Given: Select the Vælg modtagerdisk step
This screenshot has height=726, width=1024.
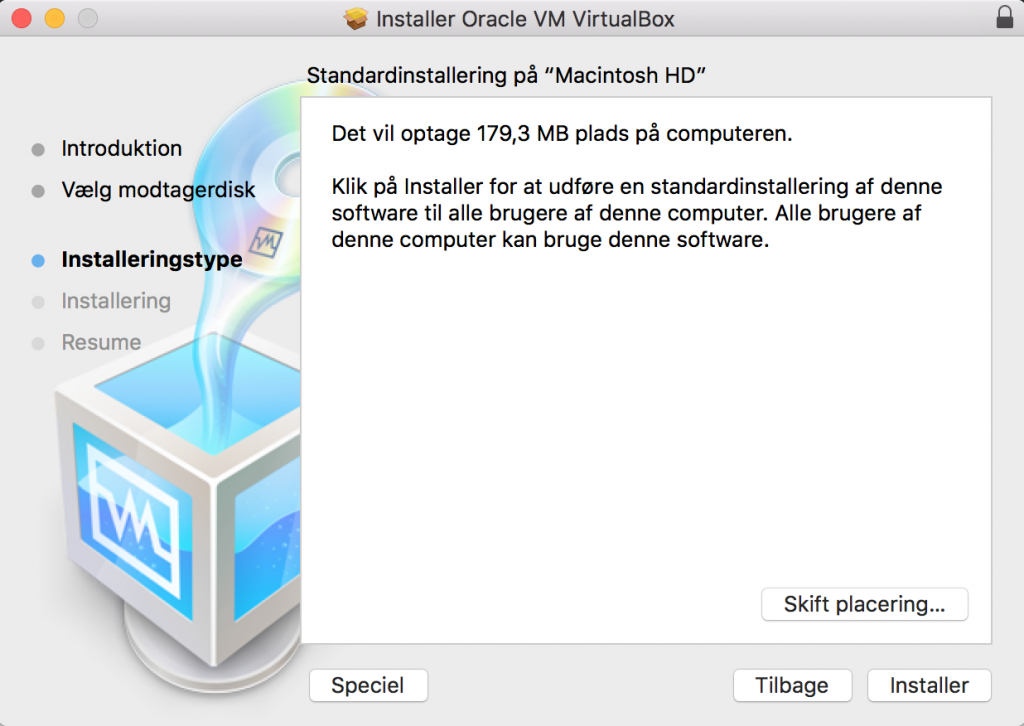Looking at the screenshot, I should tap(158, 190).
